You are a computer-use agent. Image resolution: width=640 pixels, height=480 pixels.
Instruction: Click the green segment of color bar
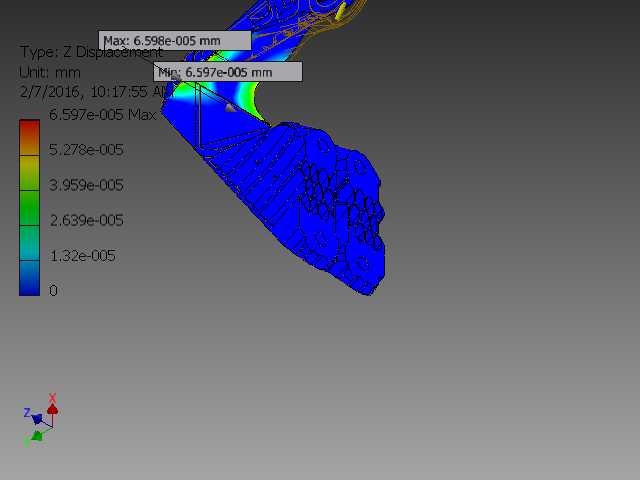[x=29, y=208]
